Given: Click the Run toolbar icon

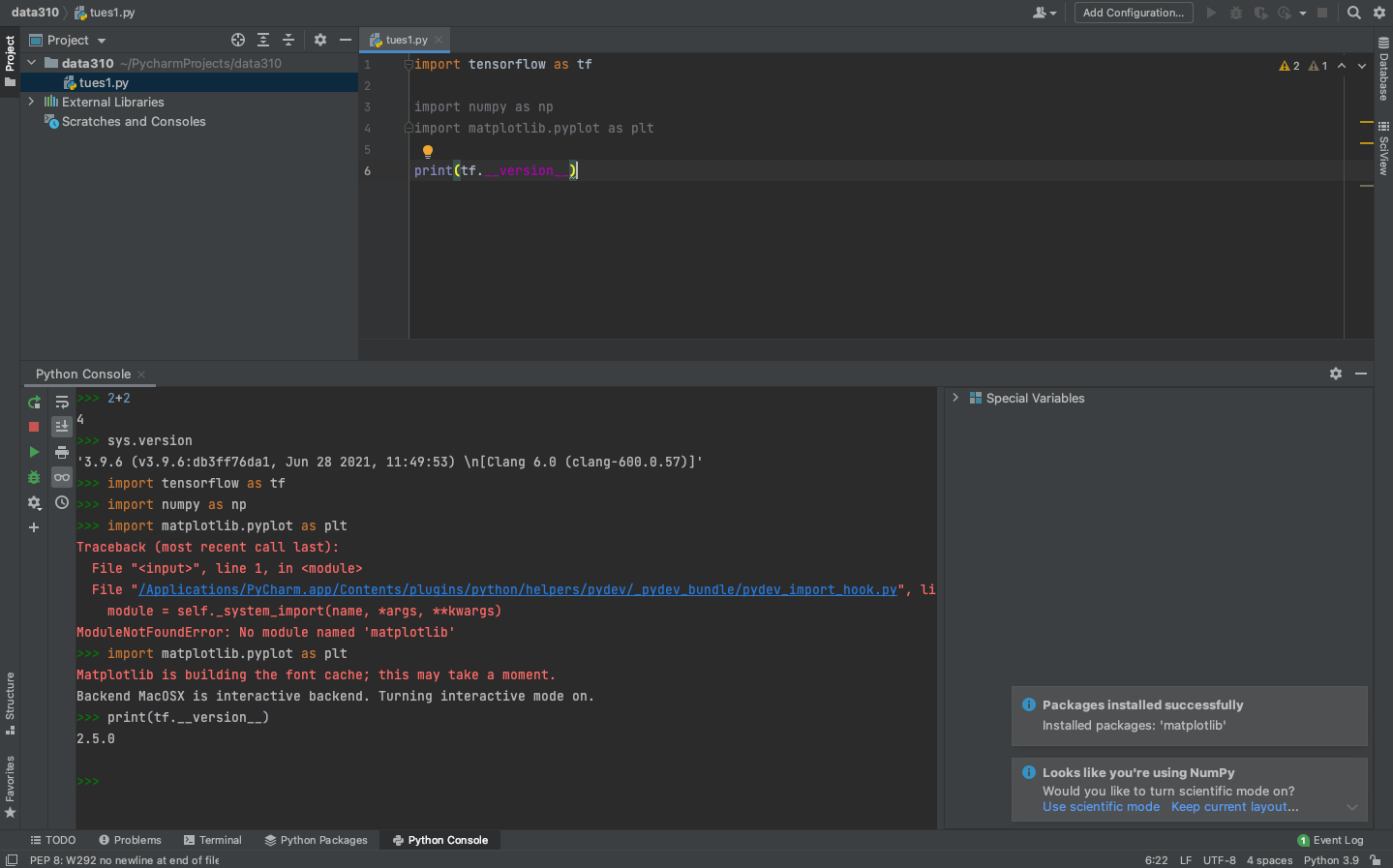Looking at the screenshot, I should [1211, 13].
